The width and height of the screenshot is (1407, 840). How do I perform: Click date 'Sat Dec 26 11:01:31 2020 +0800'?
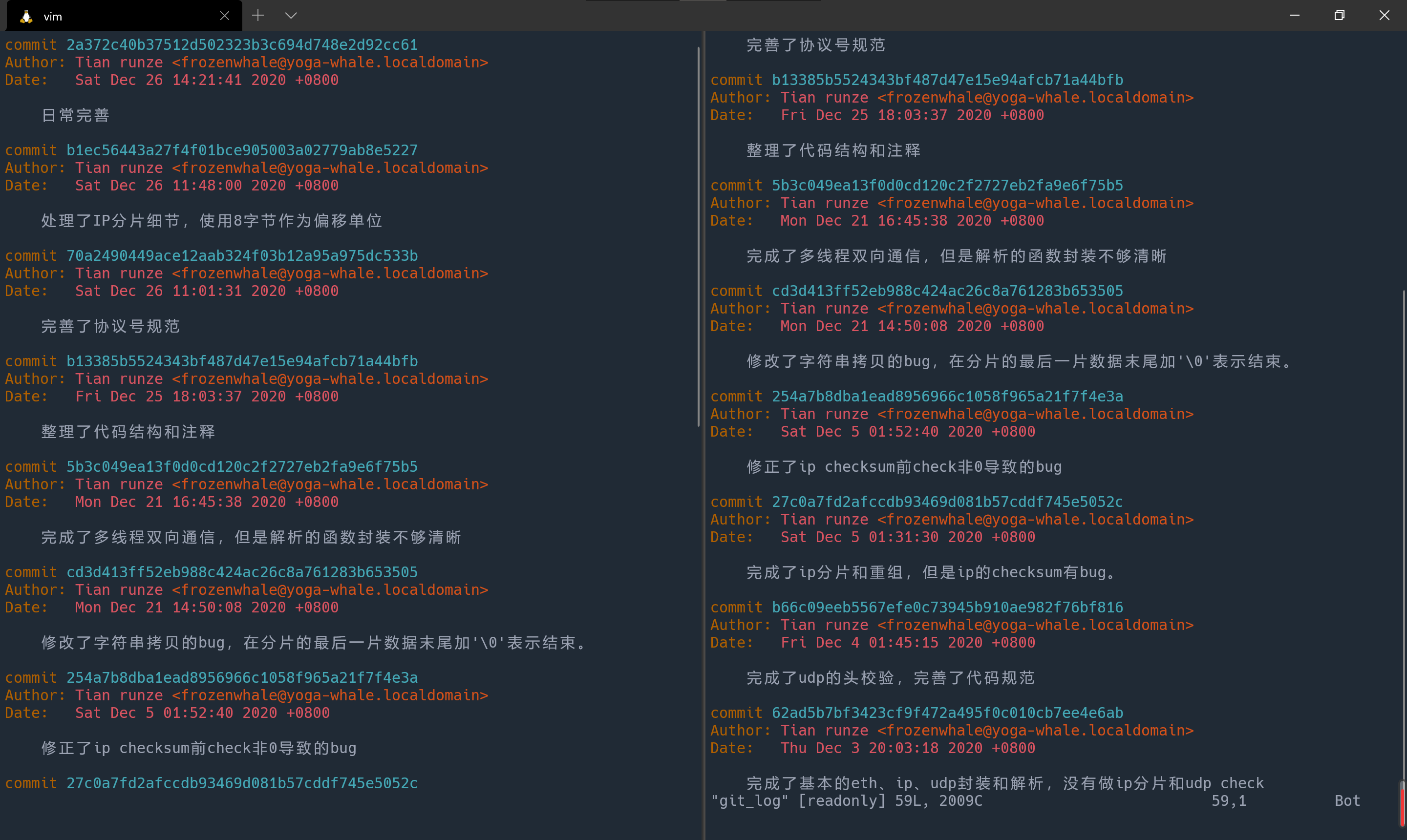(207, 291)
